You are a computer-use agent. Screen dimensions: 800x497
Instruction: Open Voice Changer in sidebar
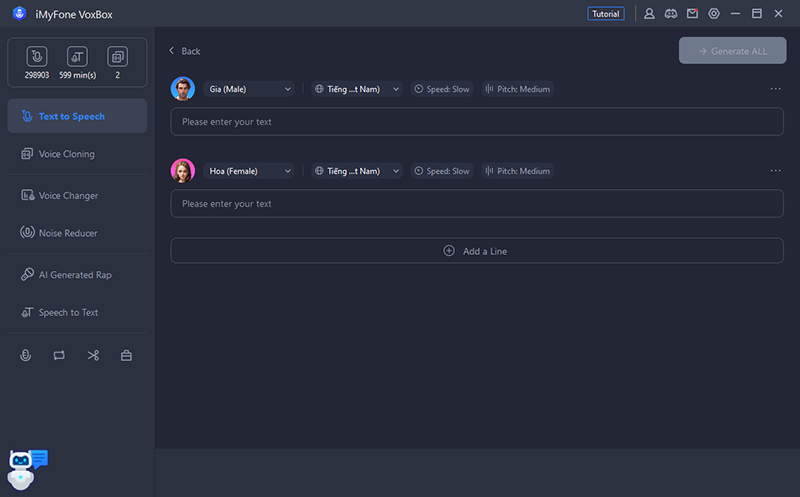tap(77, 195)
